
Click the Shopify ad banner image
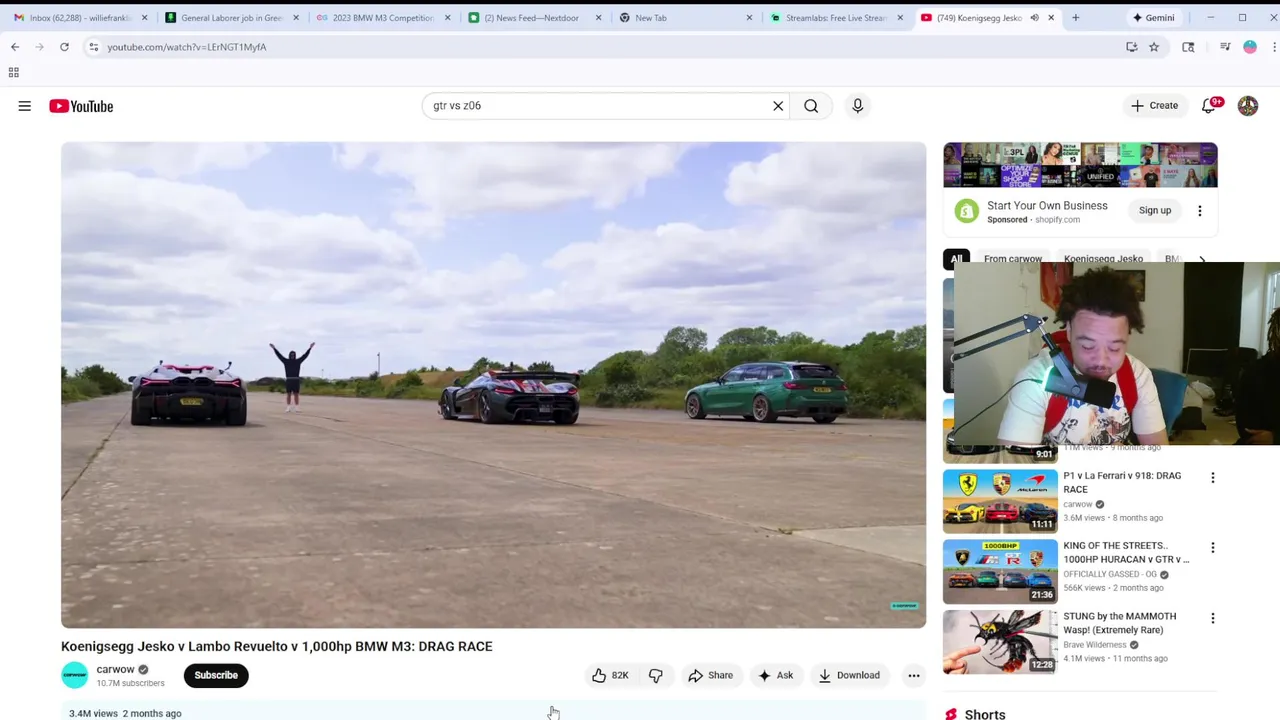coord(1080,165)
